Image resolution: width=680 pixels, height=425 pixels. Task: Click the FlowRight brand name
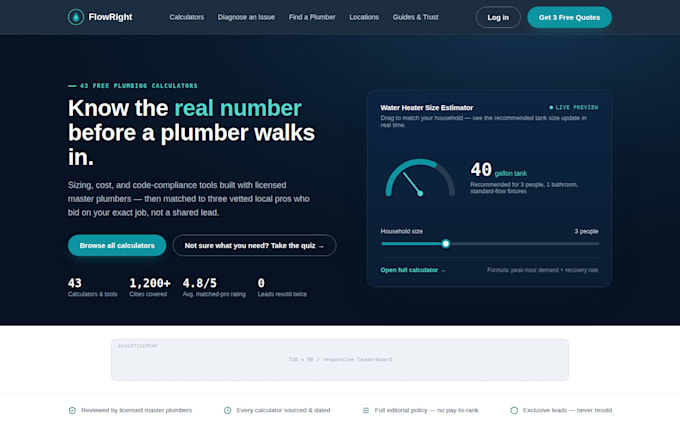pyautogui.click(x=110, y=17)
